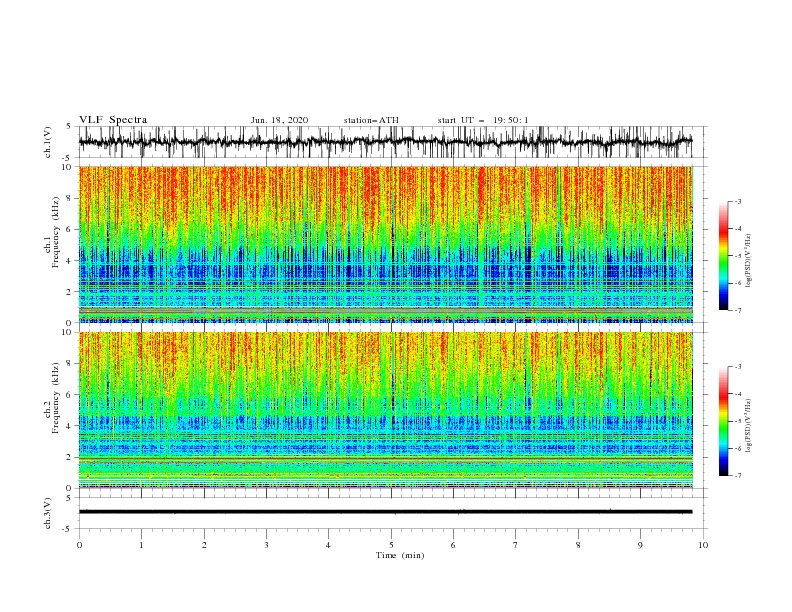
Task: Click the 'VLF Spectra' title text
Action: pyautogui.click(x=113, y=120)
